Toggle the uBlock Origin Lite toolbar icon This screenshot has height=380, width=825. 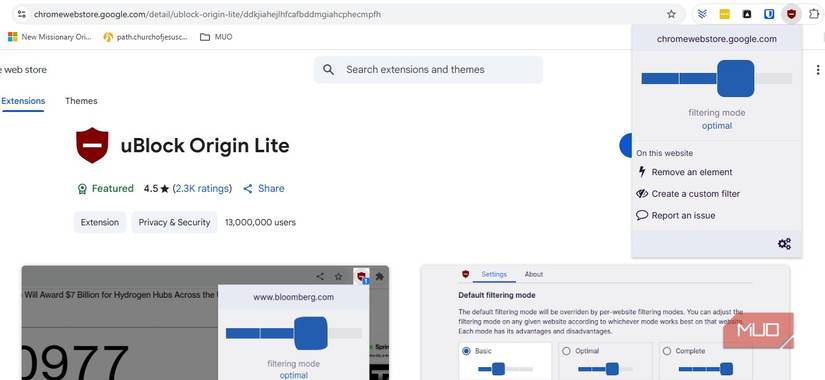[791, 14]
